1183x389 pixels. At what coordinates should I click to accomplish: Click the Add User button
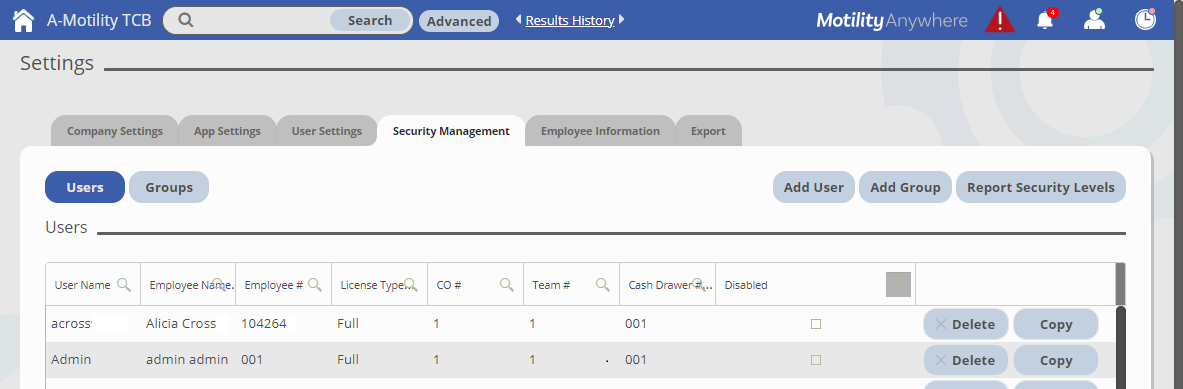(813, 187)
